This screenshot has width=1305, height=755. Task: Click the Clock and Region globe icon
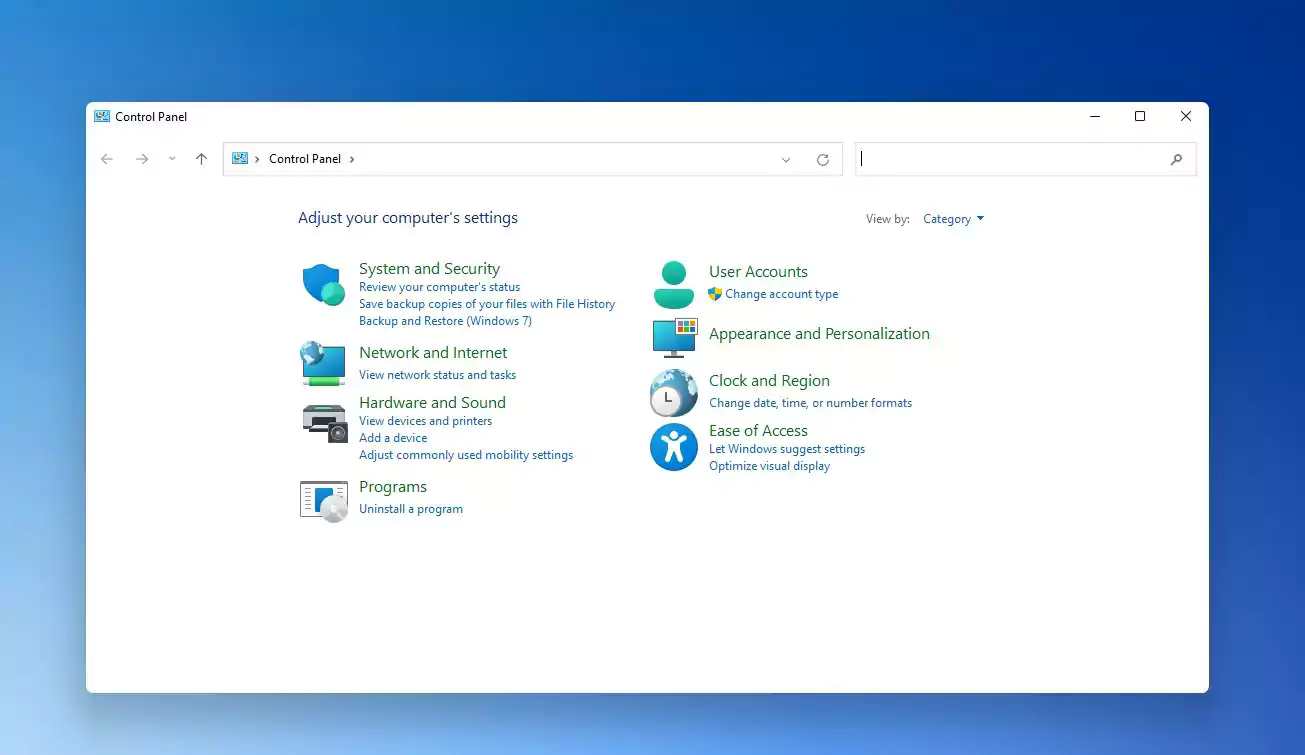click(674, 392)
